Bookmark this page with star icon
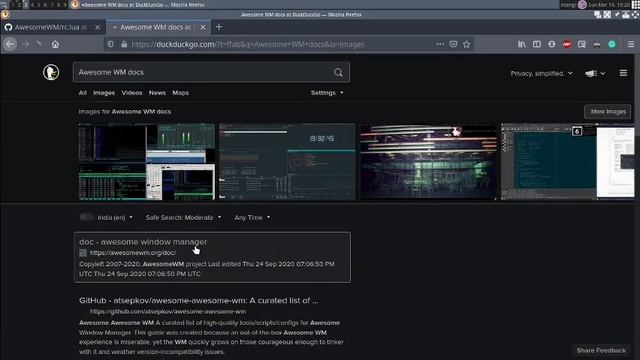This screenshot has width=640, height=360. (467, 44)
